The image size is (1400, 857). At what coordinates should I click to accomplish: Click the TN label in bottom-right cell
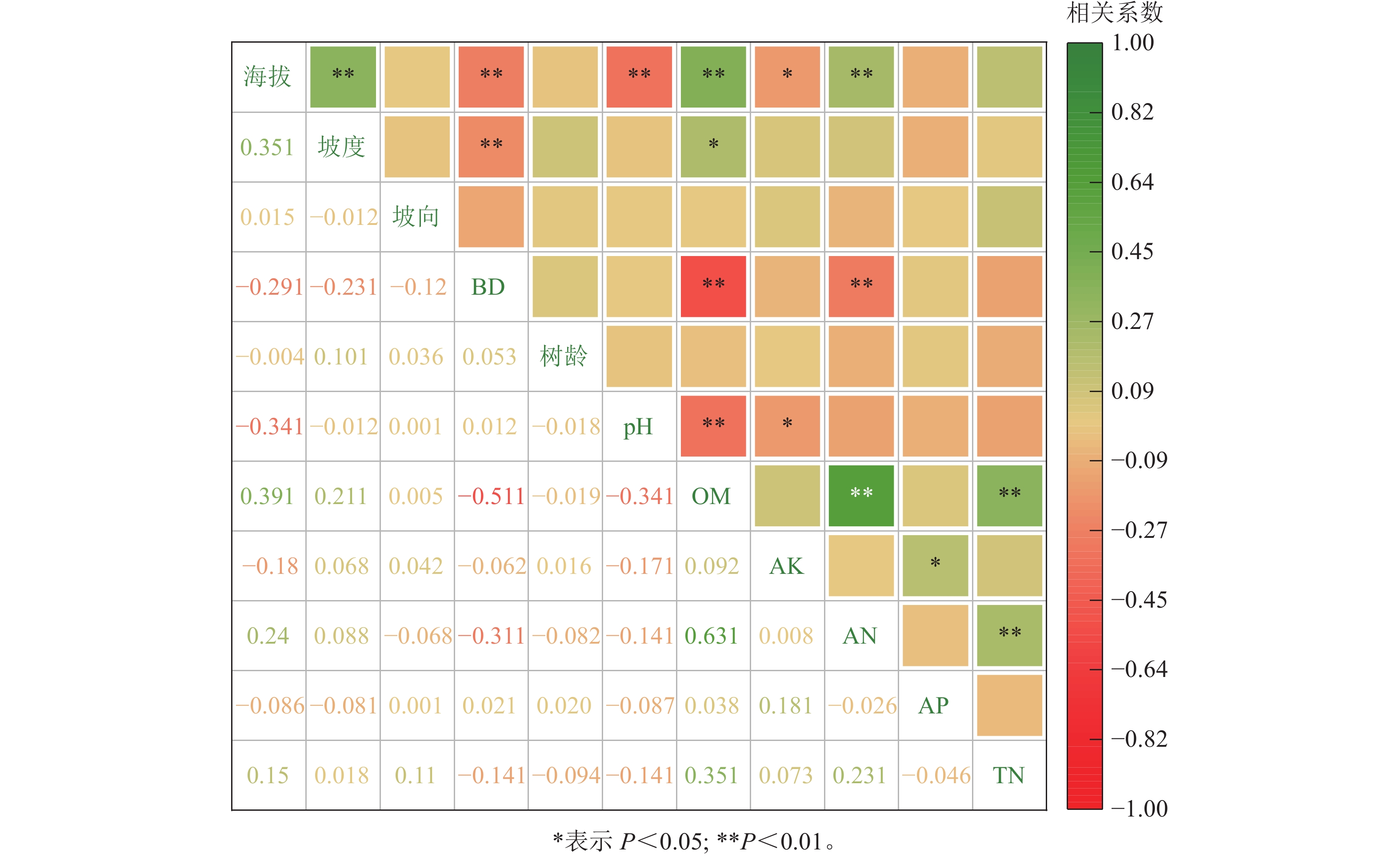coord(1008,775)
